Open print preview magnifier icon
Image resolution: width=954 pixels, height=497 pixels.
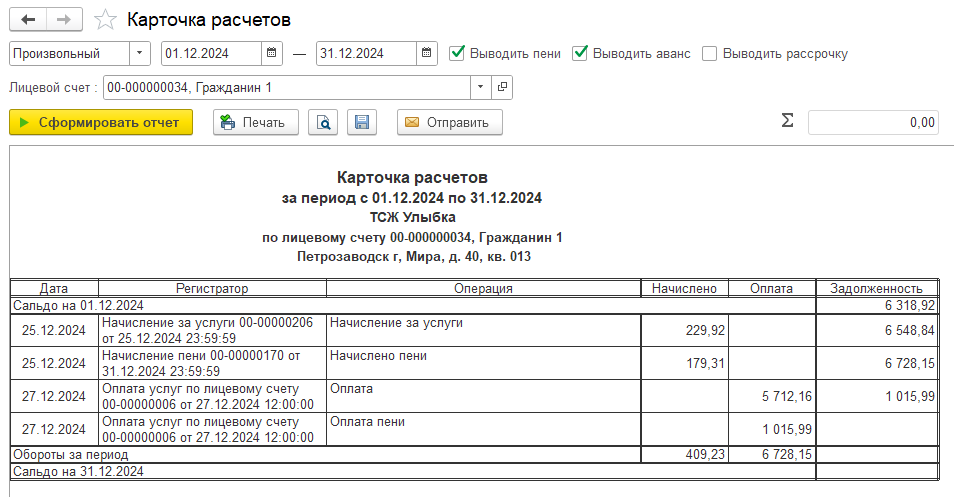point(323,122)
